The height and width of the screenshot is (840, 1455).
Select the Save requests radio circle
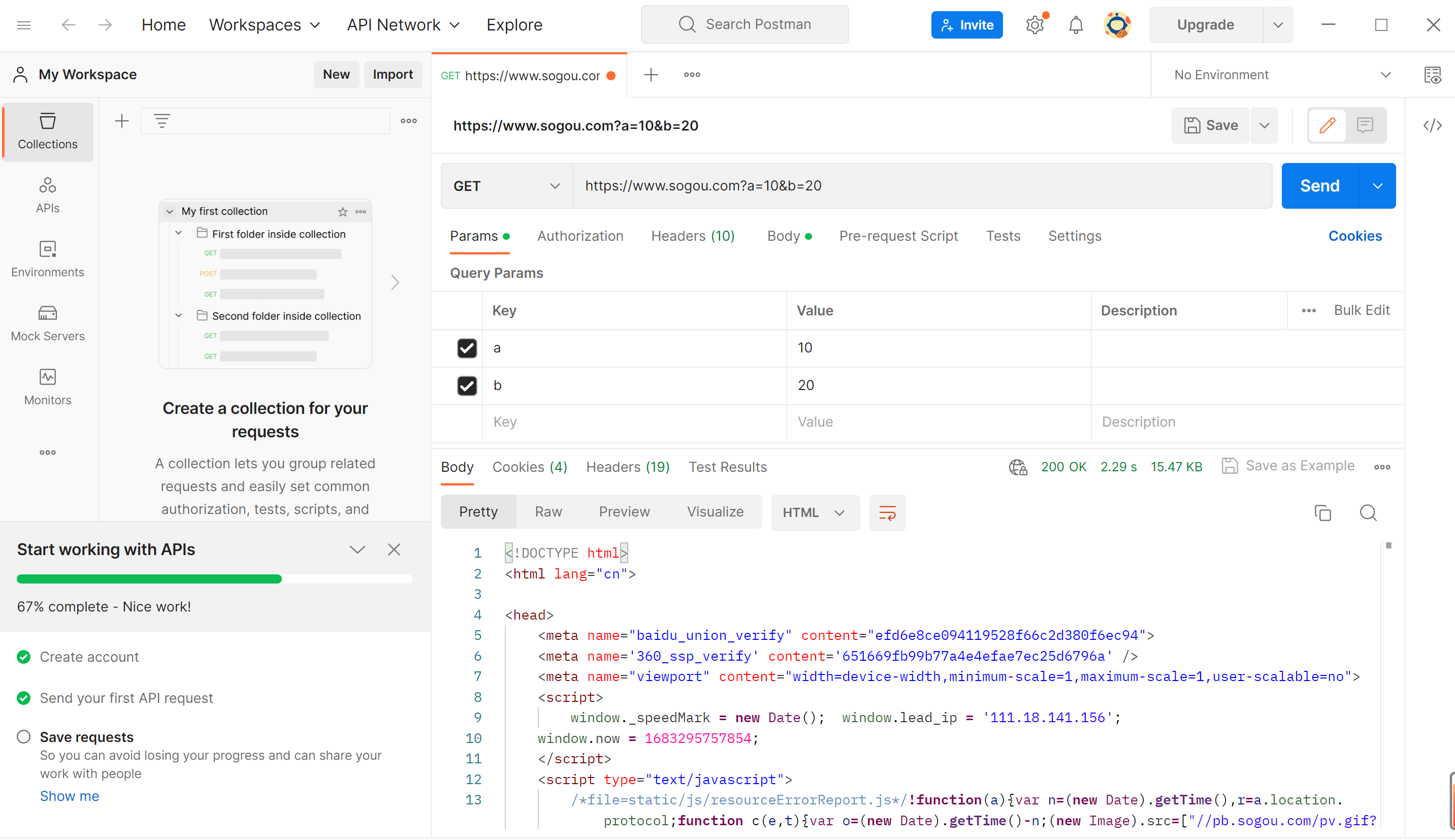pos(24,737)
